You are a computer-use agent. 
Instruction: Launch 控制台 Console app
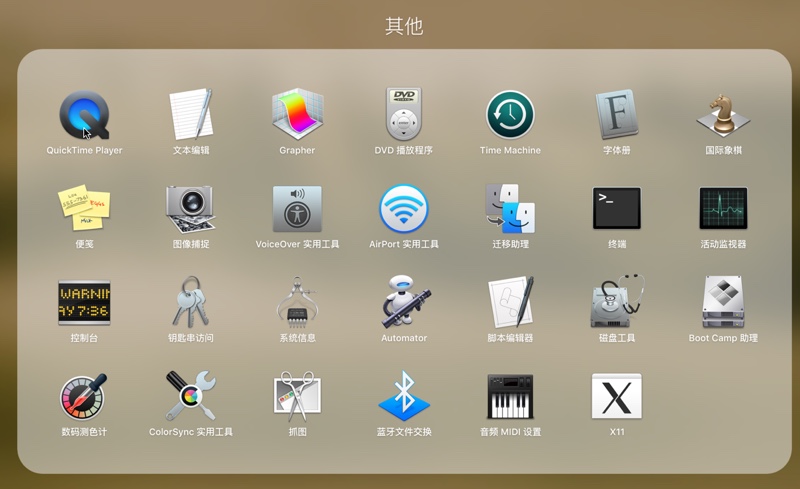[84, 302]
